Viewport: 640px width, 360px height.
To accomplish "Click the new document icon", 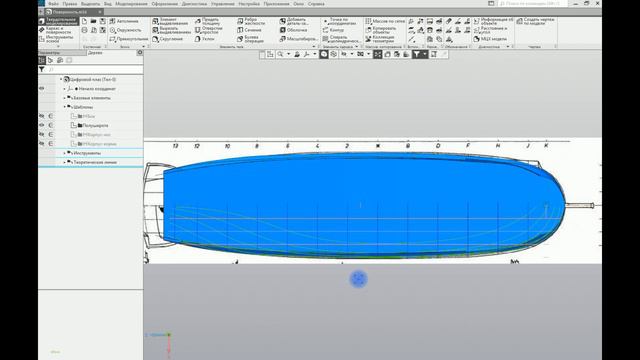I will coord(84,21).
